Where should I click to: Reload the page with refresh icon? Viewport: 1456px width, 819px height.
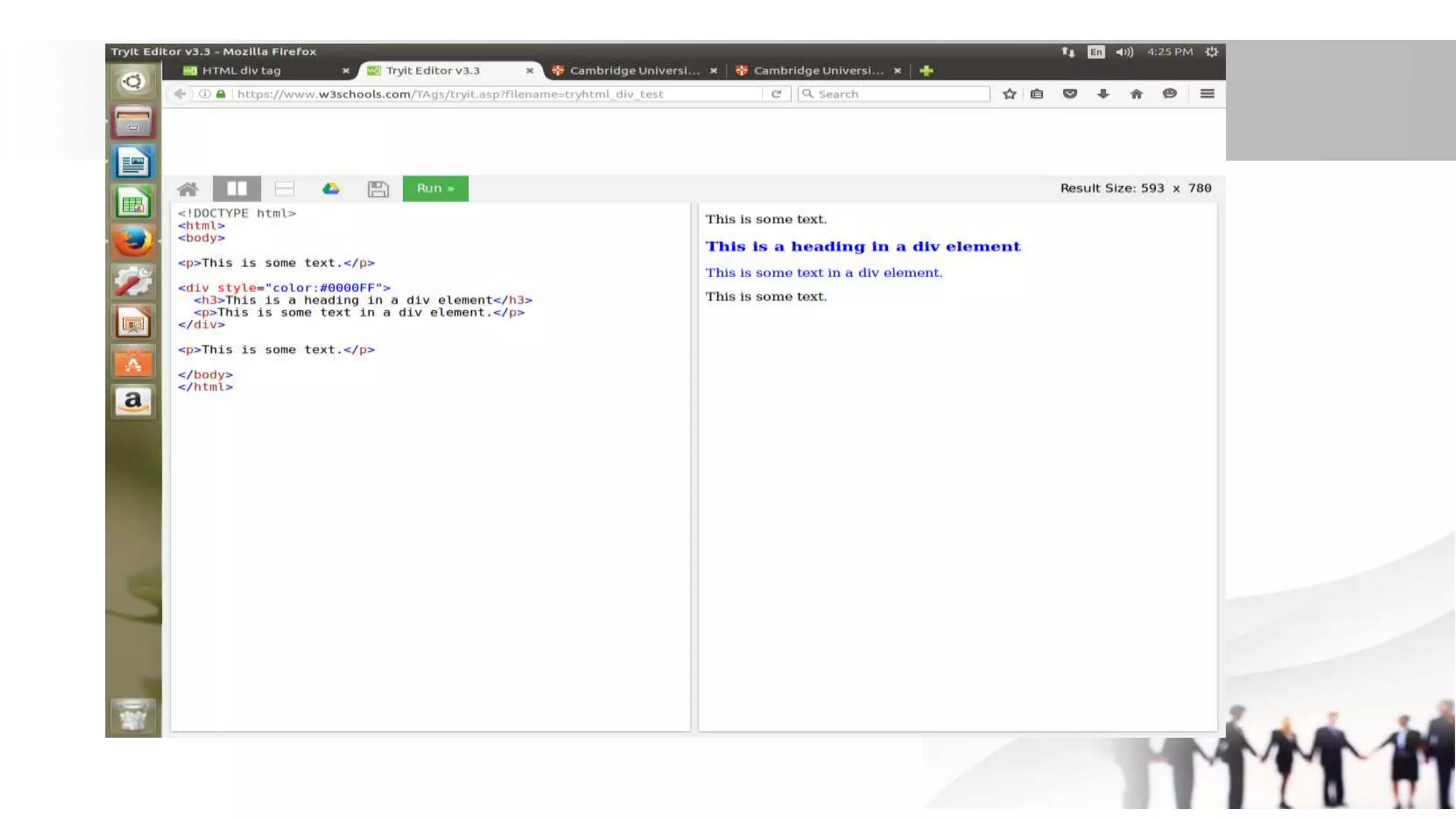tap(776, 94)
